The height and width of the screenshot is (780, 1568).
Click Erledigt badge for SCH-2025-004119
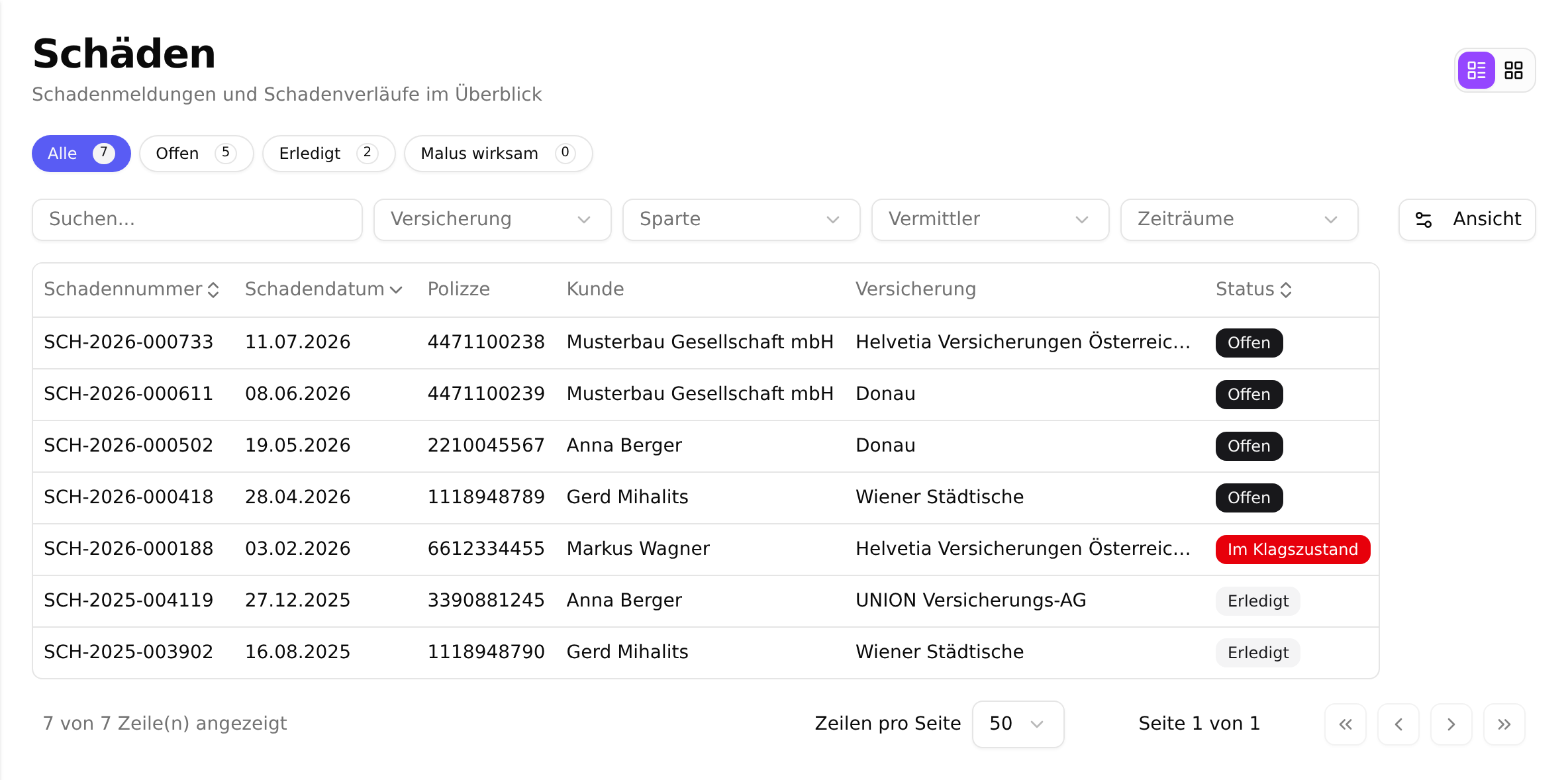click(1257, 601)
